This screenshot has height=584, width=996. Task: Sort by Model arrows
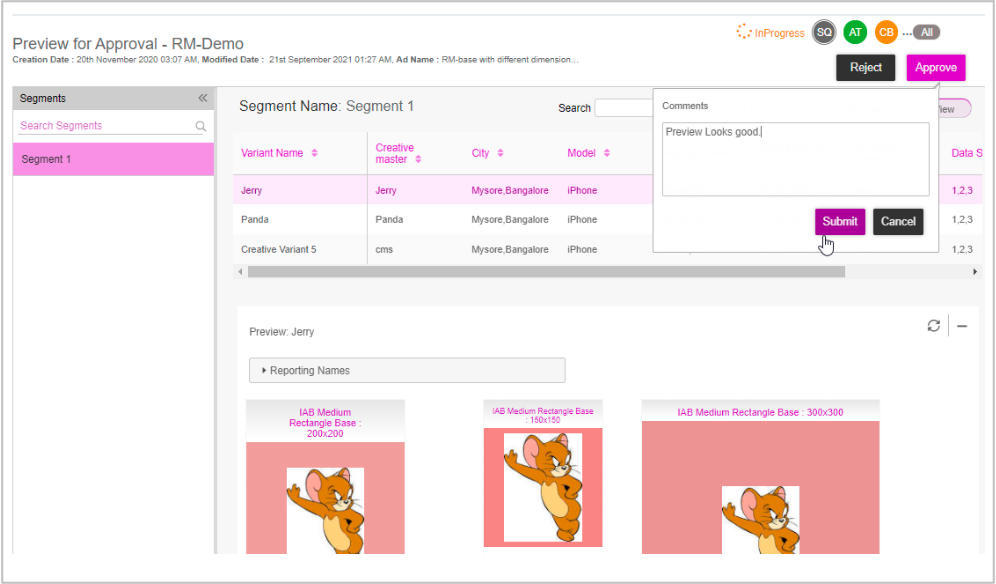[607, 153]
